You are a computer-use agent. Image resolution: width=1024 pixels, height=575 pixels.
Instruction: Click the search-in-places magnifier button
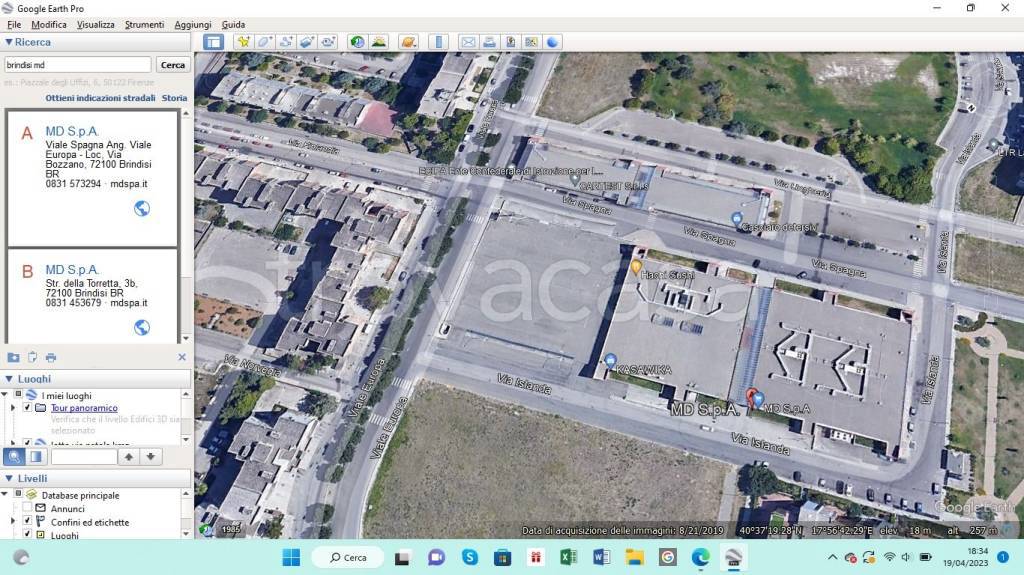click(14, 457)
